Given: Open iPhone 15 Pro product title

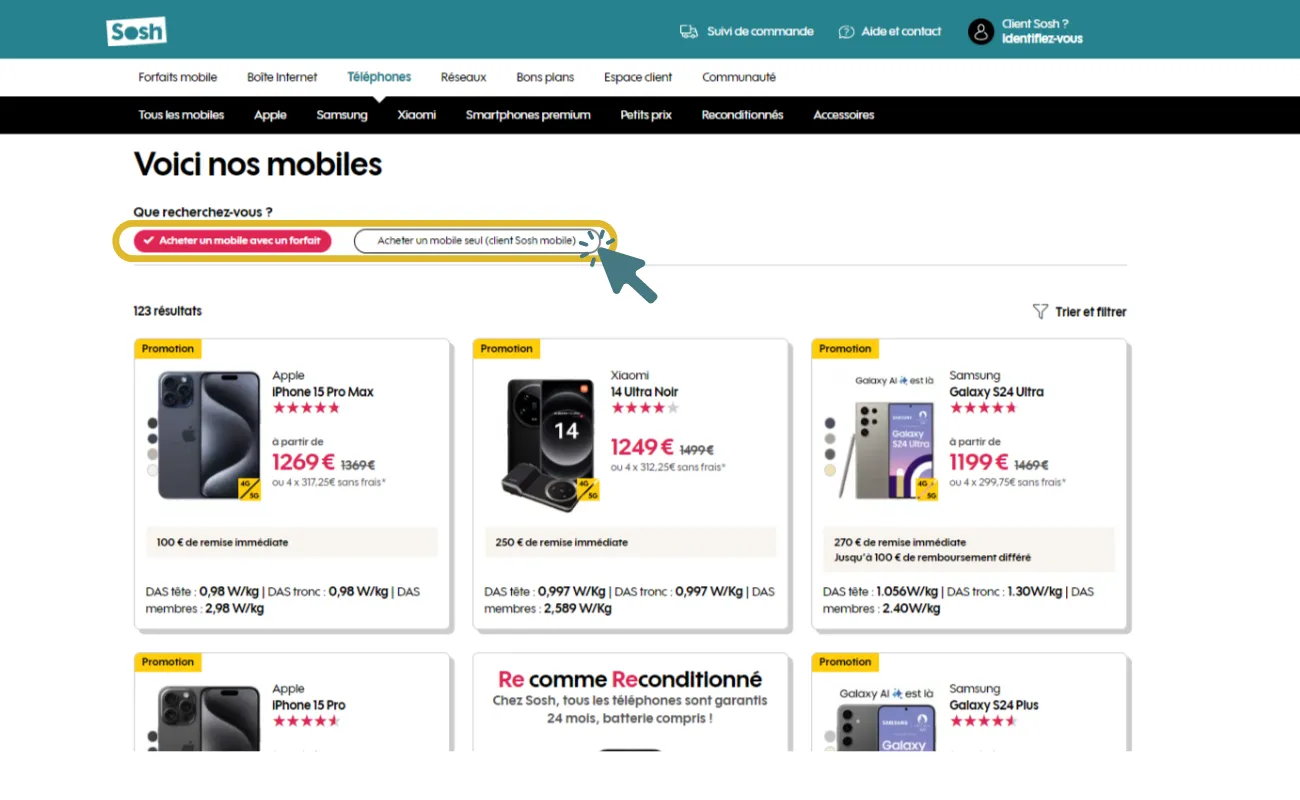Looking at the screenshot, I should [309, 705].
